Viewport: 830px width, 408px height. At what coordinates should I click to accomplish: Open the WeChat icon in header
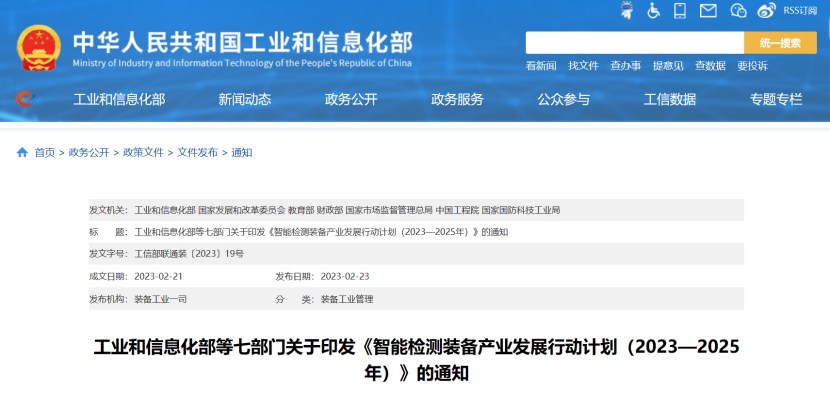point(737,11)
